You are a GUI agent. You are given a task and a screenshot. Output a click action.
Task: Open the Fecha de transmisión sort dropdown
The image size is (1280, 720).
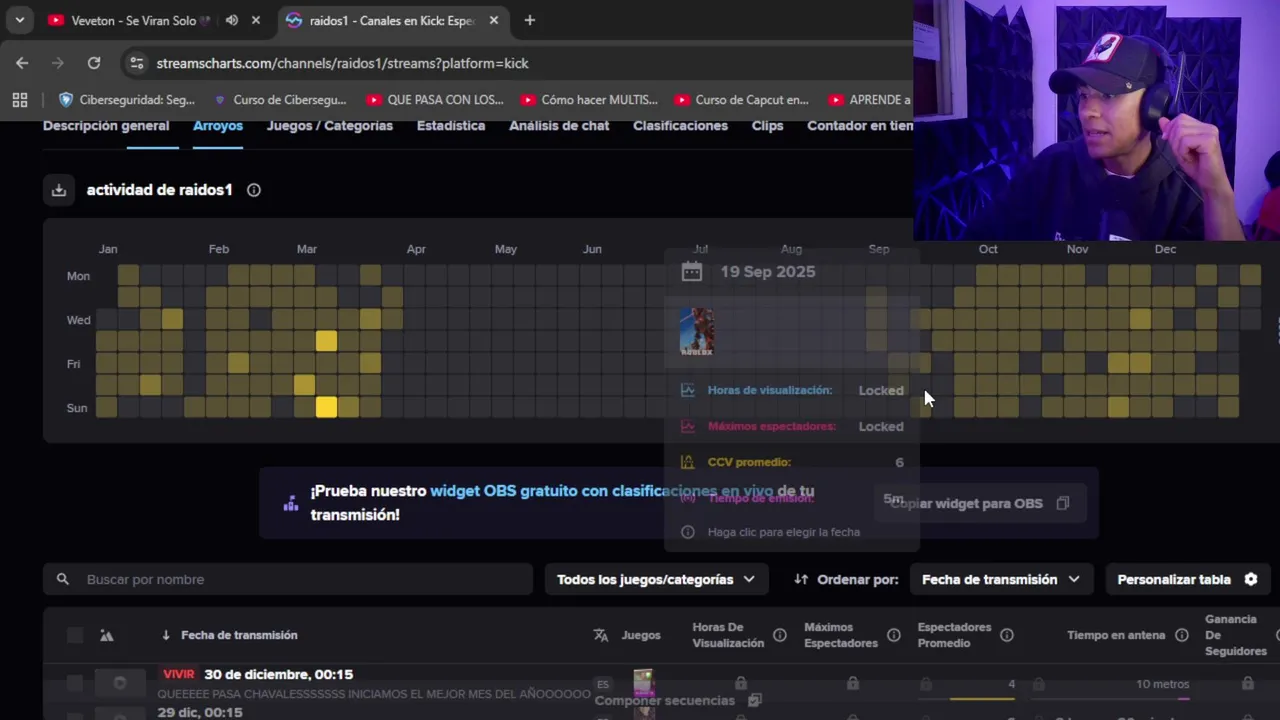click(1001, 579)
